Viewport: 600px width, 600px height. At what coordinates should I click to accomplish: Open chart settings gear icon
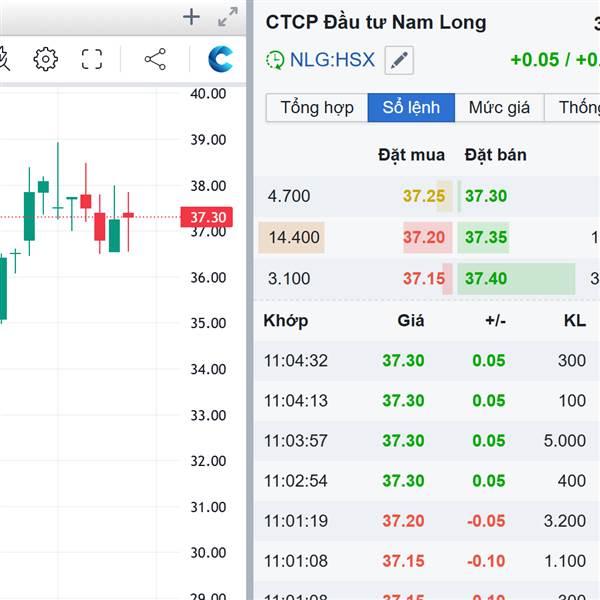[46, 59]
